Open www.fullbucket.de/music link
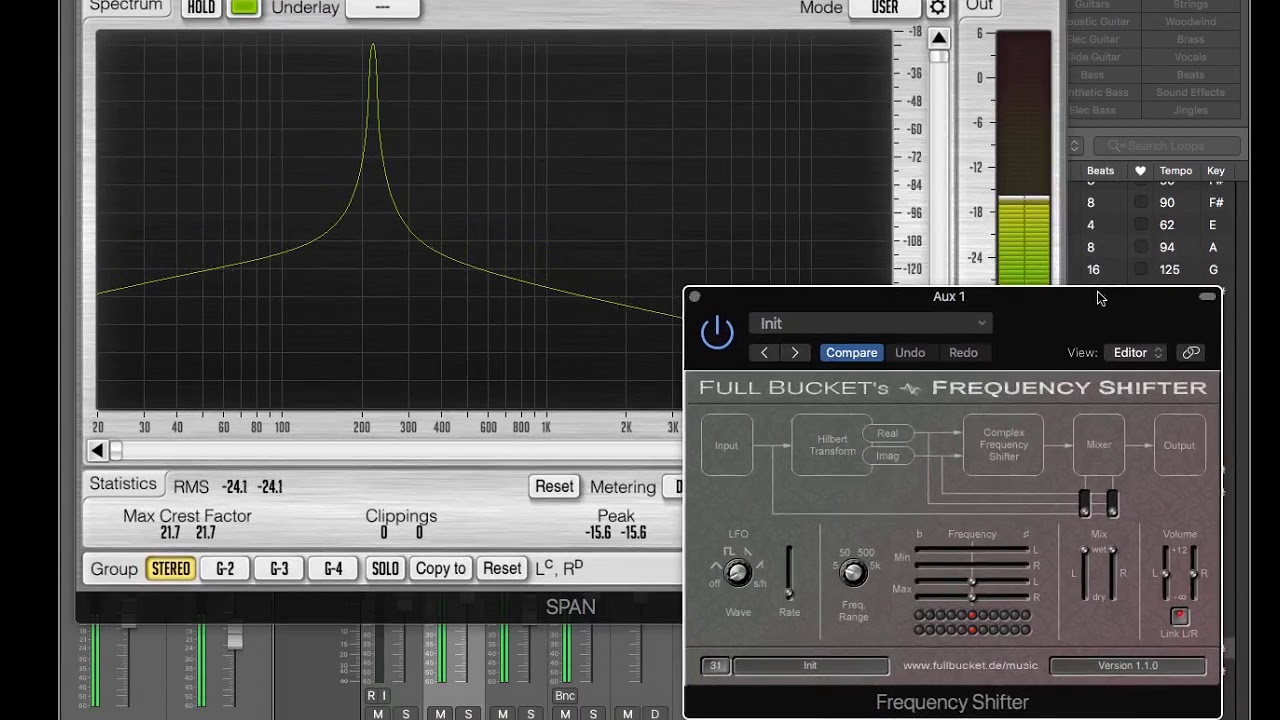 point(970,665)
